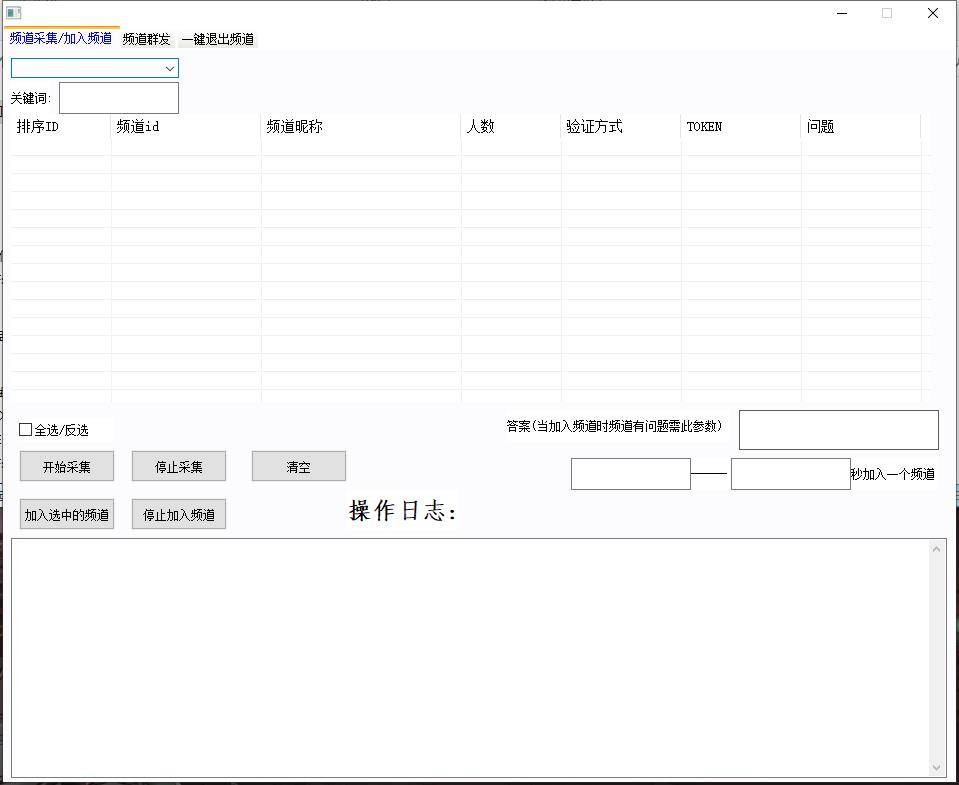Clear the list with 清空 button

coord(298,467)
